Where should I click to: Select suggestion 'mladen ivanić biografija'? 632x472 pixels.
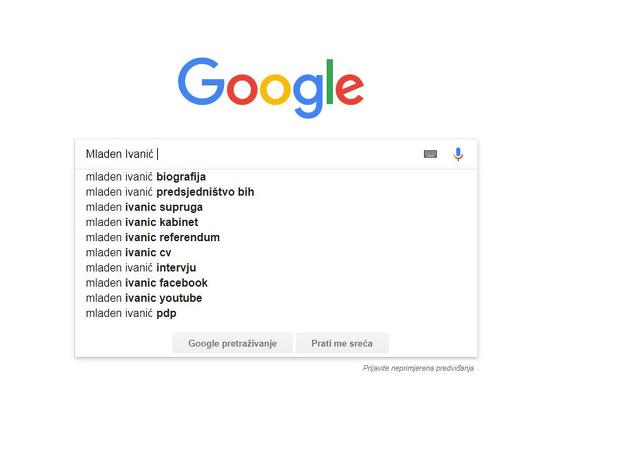pyautogui.click(x=145, y=177)
